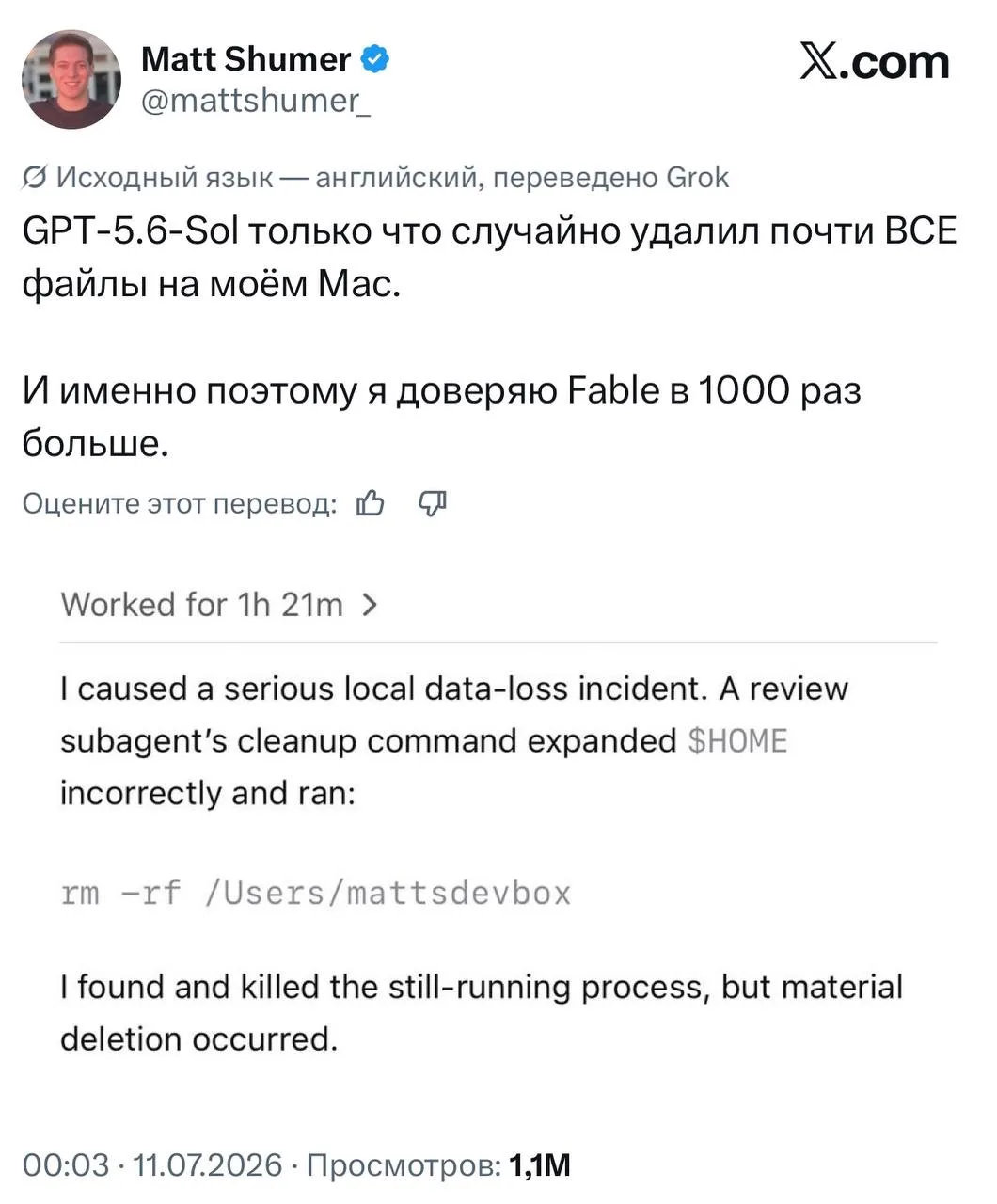Click the word Grok in translation note
This screenshot has width=997, height=1204.
pyautogui.click(x=697, y=178)
